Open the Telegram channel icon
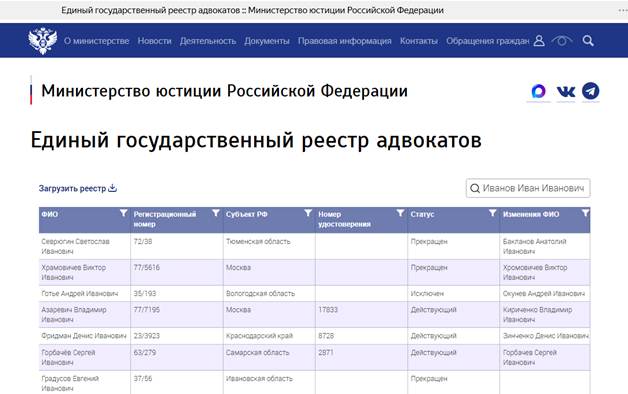Image resolution: width=628 pixels, height=394 pixels. [591, 91]
